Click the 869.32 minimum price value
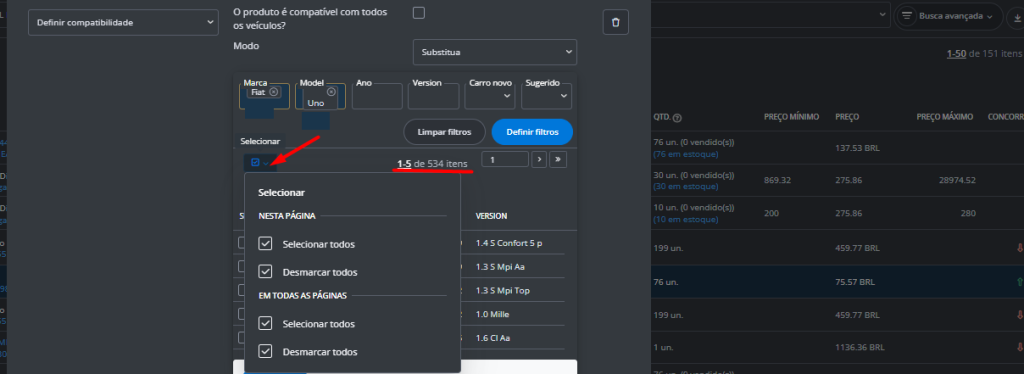Image resolution: width=1024 pixels, height=374 pixels. pyautogui.click(x=777, y=180)
